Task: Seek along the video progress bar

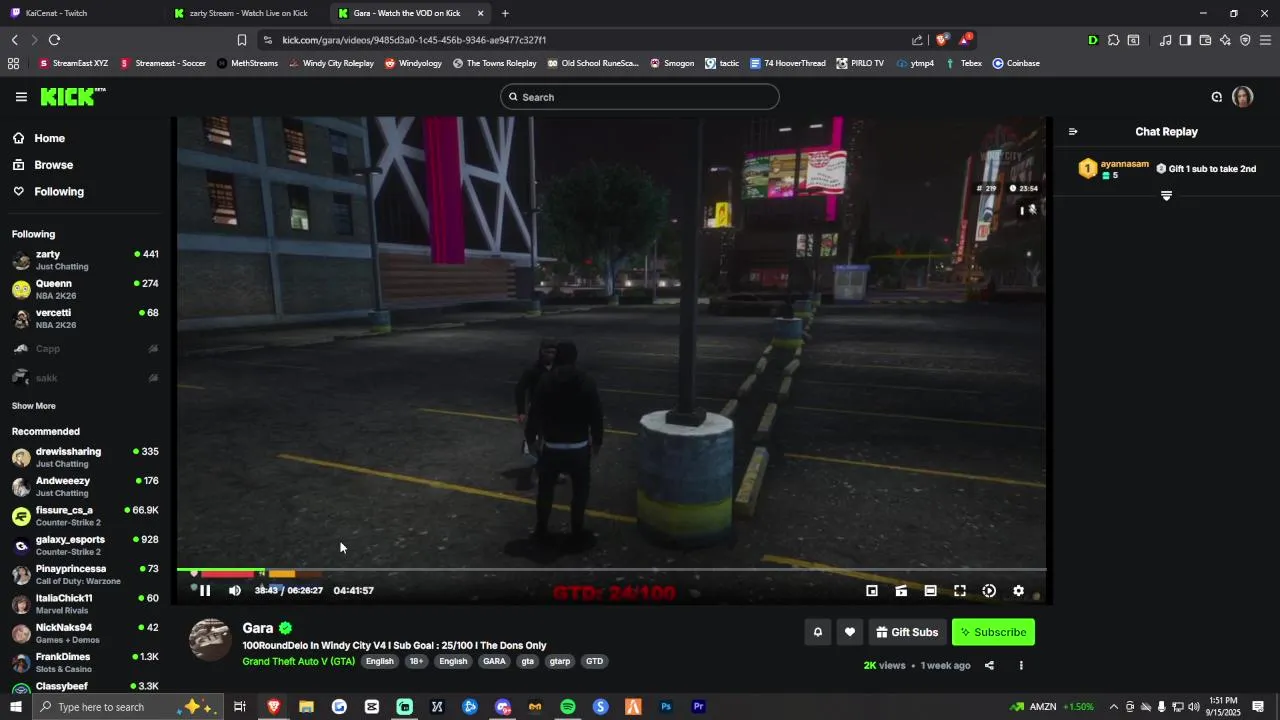Action: (612, 570)
